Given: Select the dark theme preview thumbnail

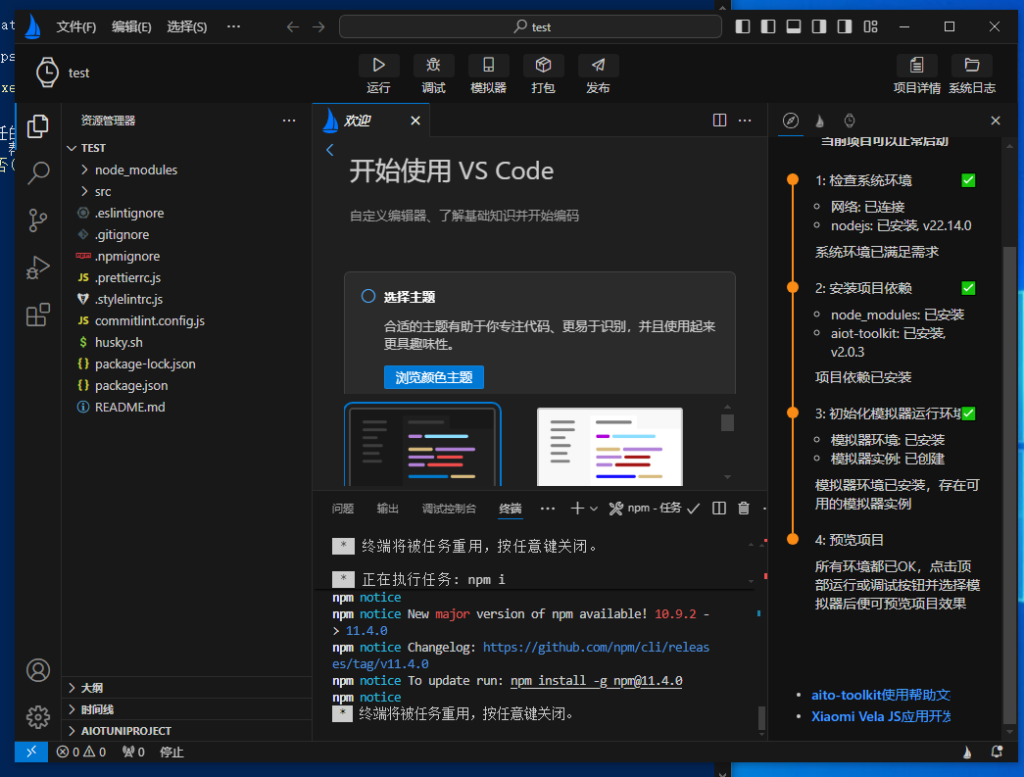Looking at the screenshot, I should coord(423,445).
